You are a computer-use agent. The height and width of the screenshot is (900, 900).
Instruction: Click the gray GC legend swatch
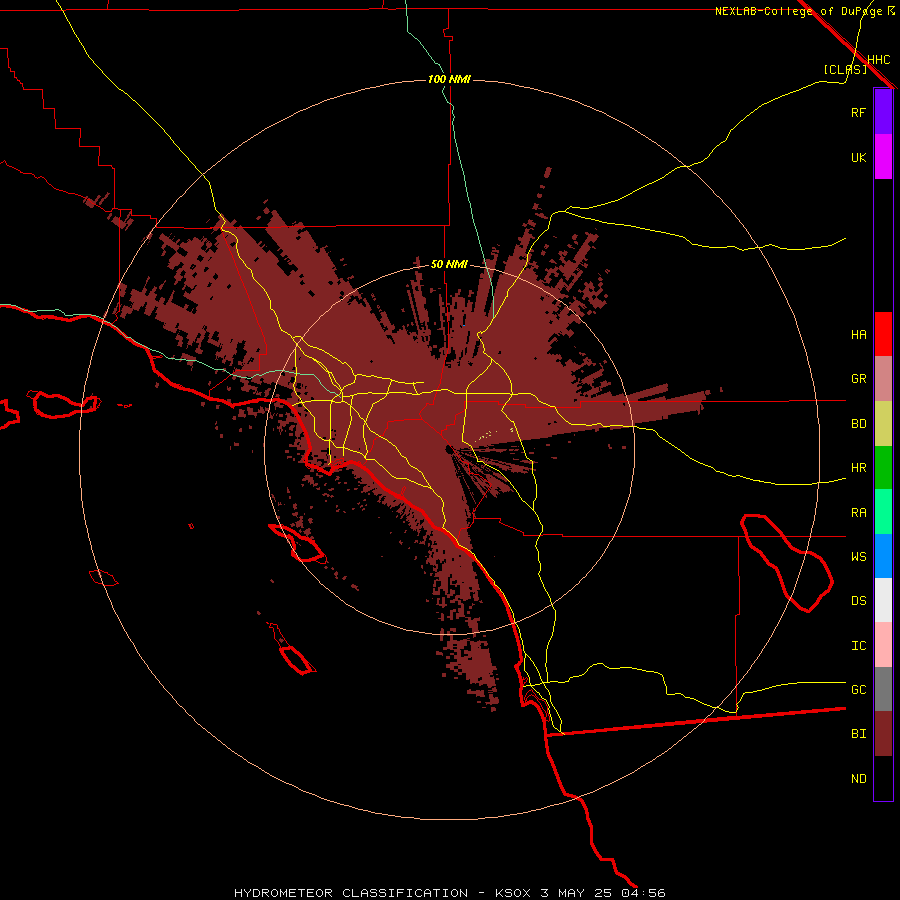(x=883, y=689)
